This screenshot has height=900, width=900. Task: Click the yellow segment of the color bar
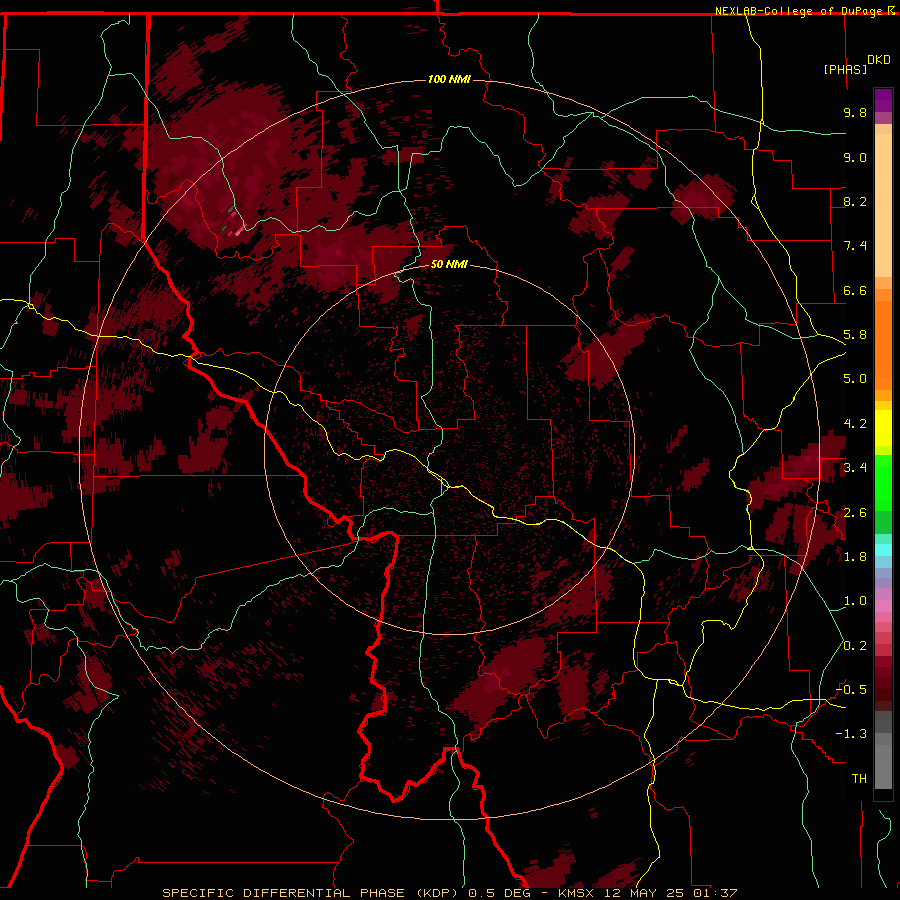[883, 428]
